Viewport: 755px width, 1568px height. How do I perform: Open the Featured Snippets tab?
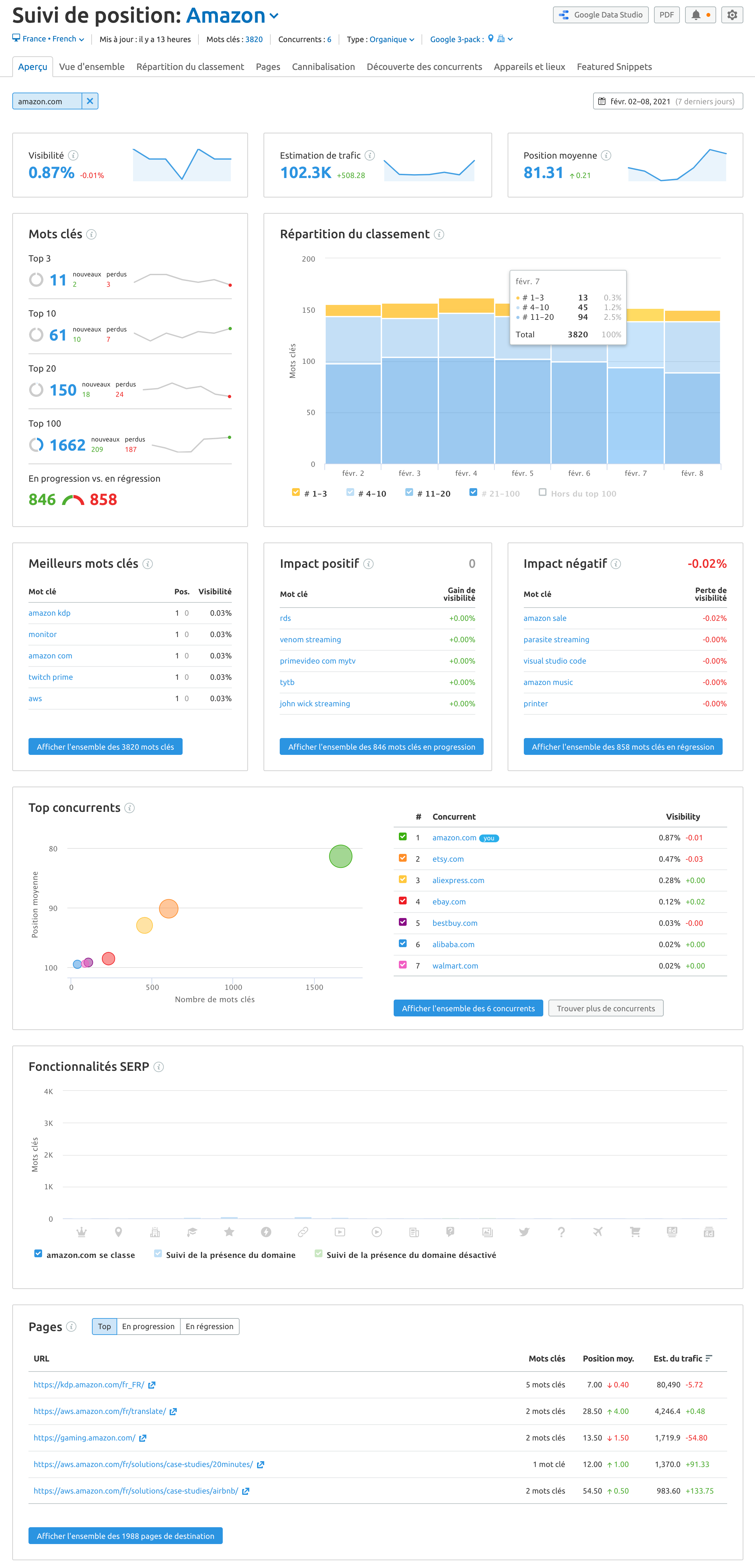(614, 67)
